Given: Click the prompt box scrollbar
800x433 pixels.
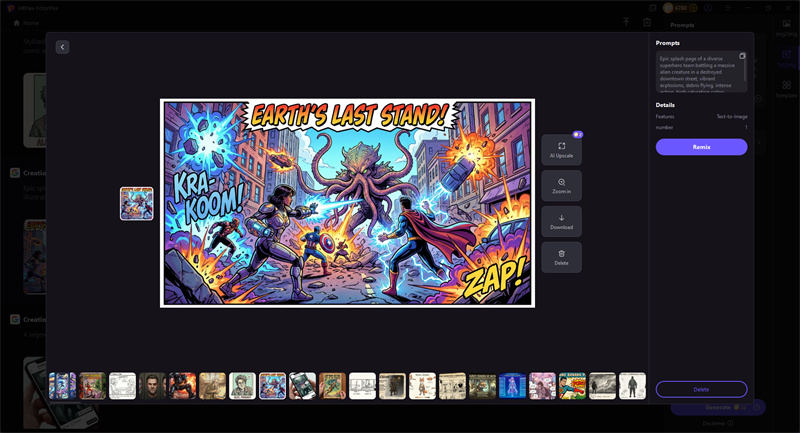Looking at the screenshot, I should (x=745, y=70).
